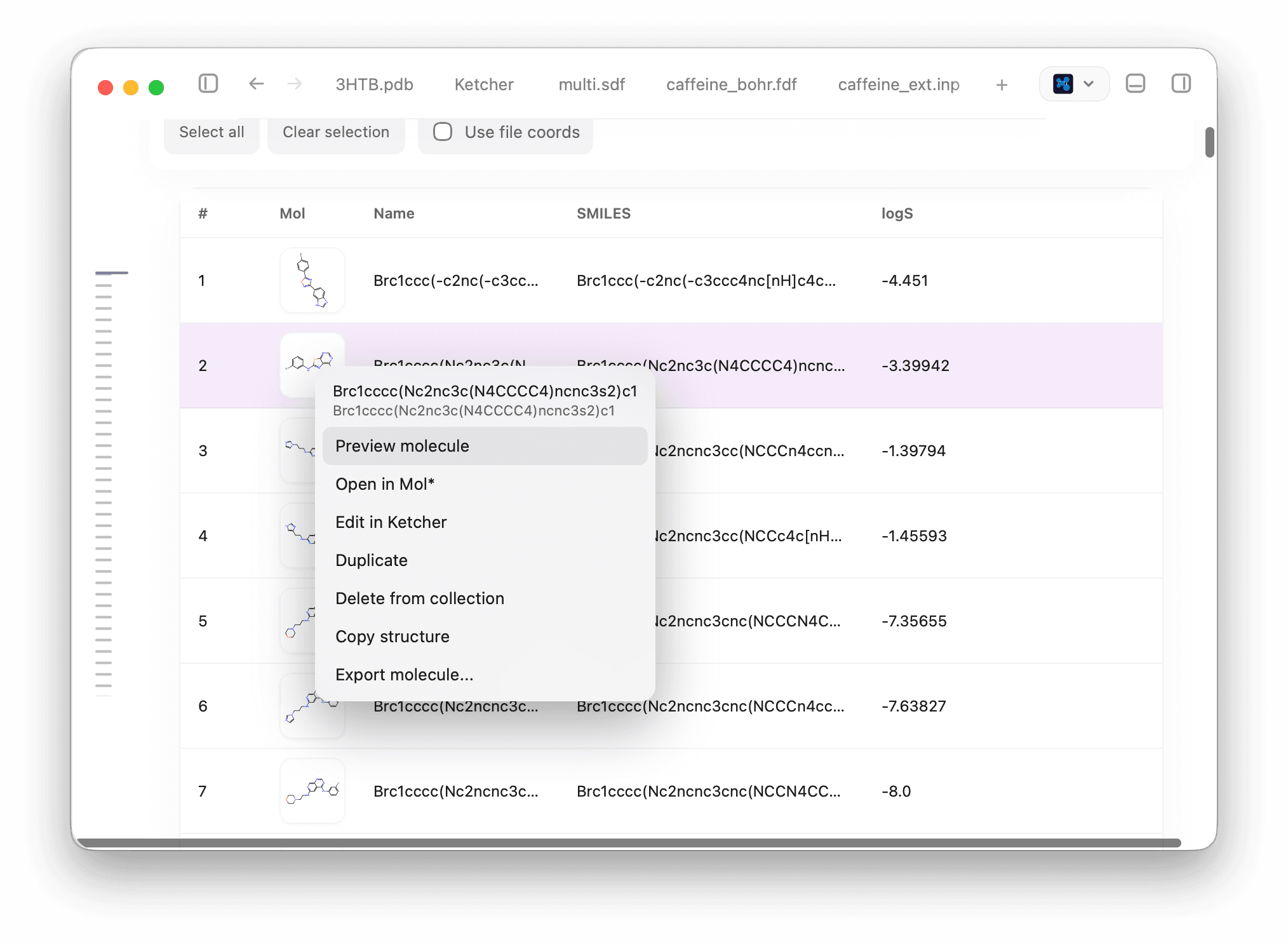Viewport: 1288px width, 944px height.
Task: Open the caffeine_ext.inp tab
Action: (899, 84)
